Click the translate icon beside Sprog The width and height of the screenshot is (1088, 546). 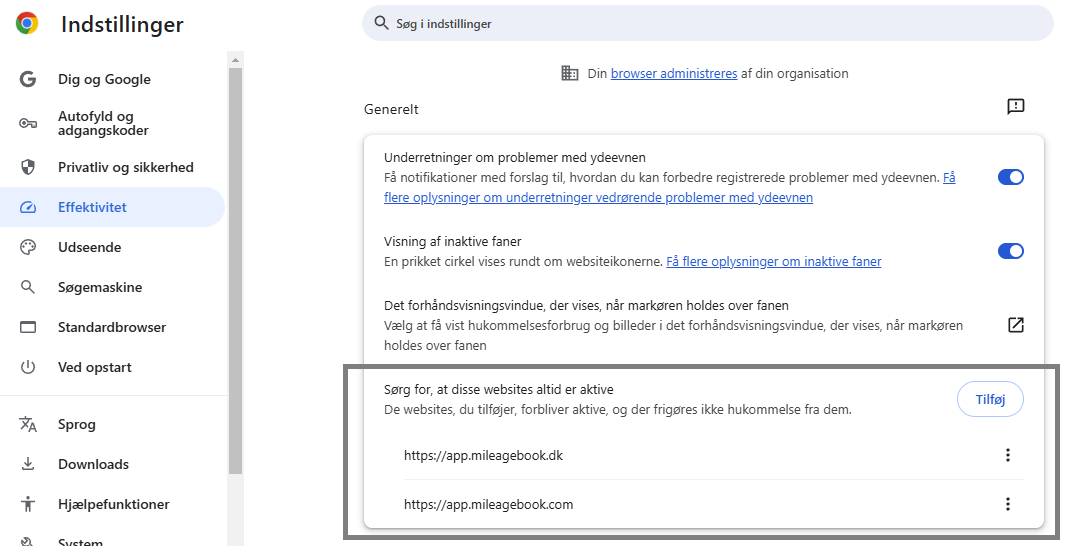28,425
